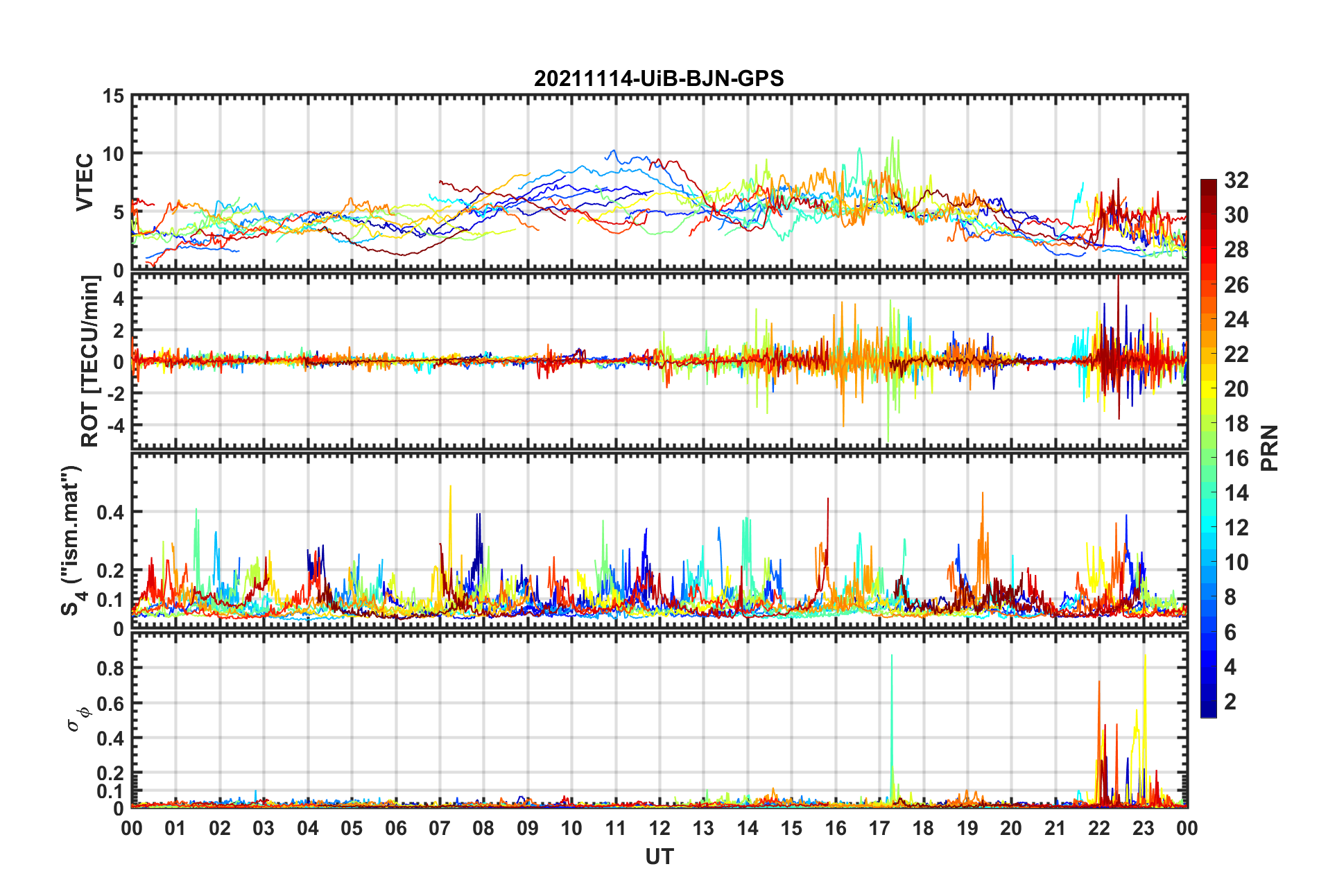The image size is (1319, 896).
Task: Click x-axis hour tick 03
Action: tap(264, 828)
